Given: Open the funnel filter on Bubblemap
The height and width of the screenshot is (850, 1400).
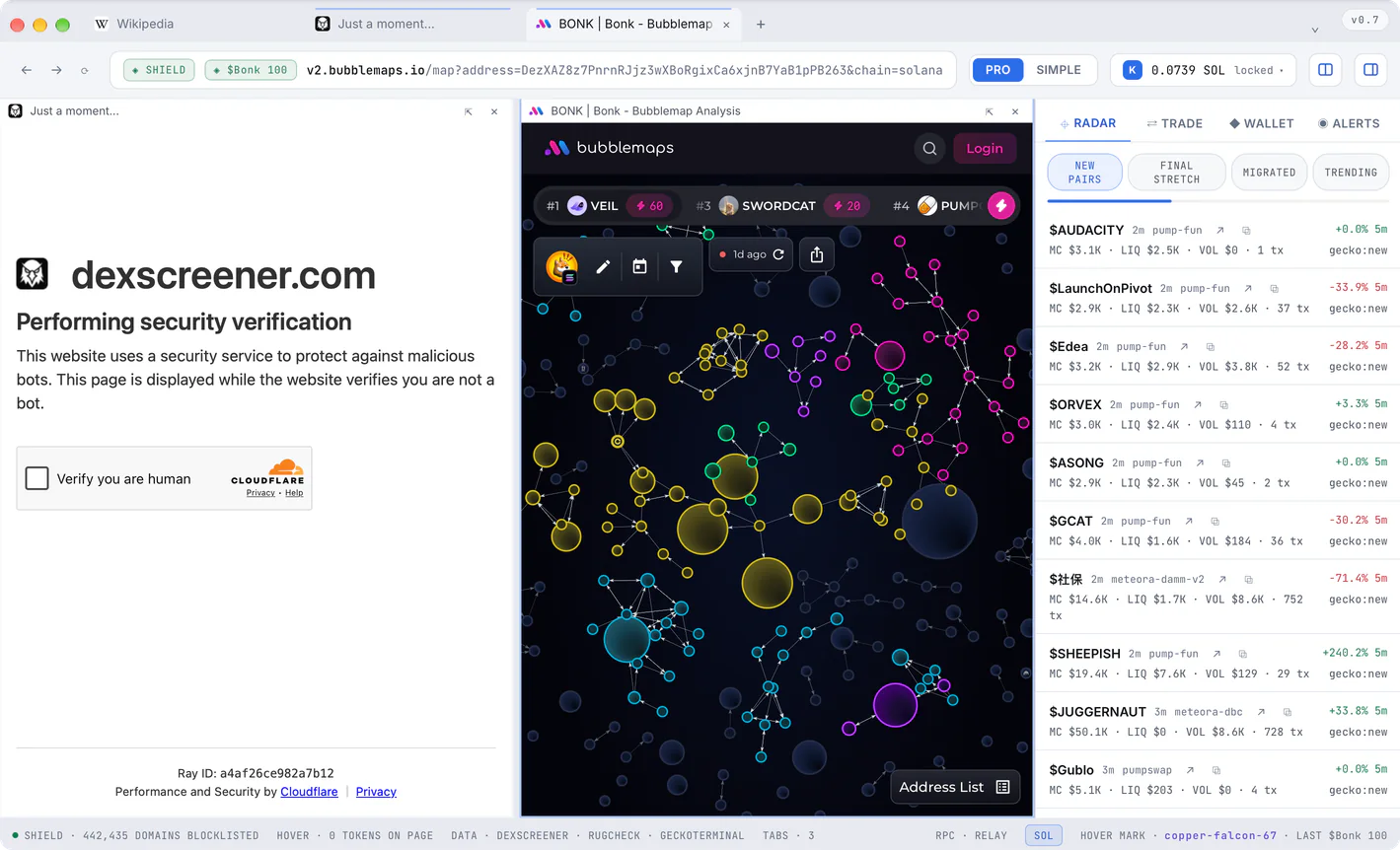Looking at the screenshot, I should (676, 266).
